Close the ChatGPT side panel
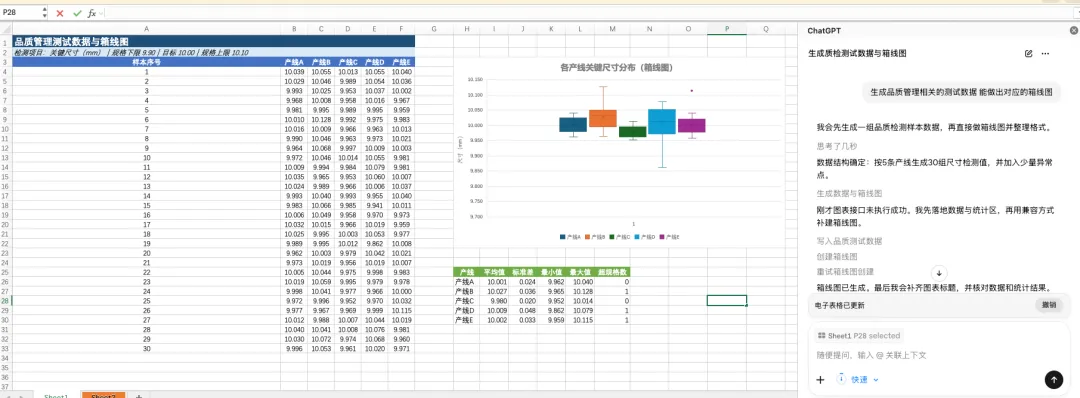Screen dimensions: 1080x398 click(1073, 30)
